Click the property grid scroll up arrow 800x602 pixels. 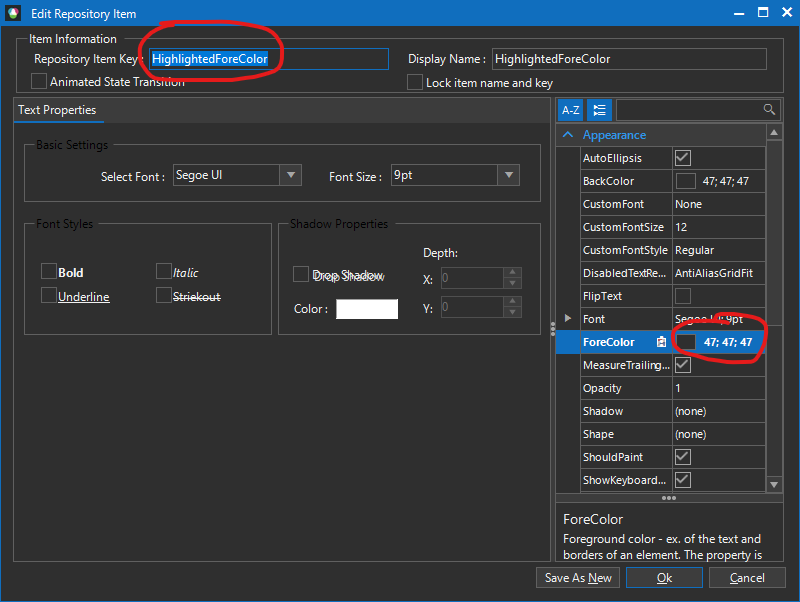[774, 134]
